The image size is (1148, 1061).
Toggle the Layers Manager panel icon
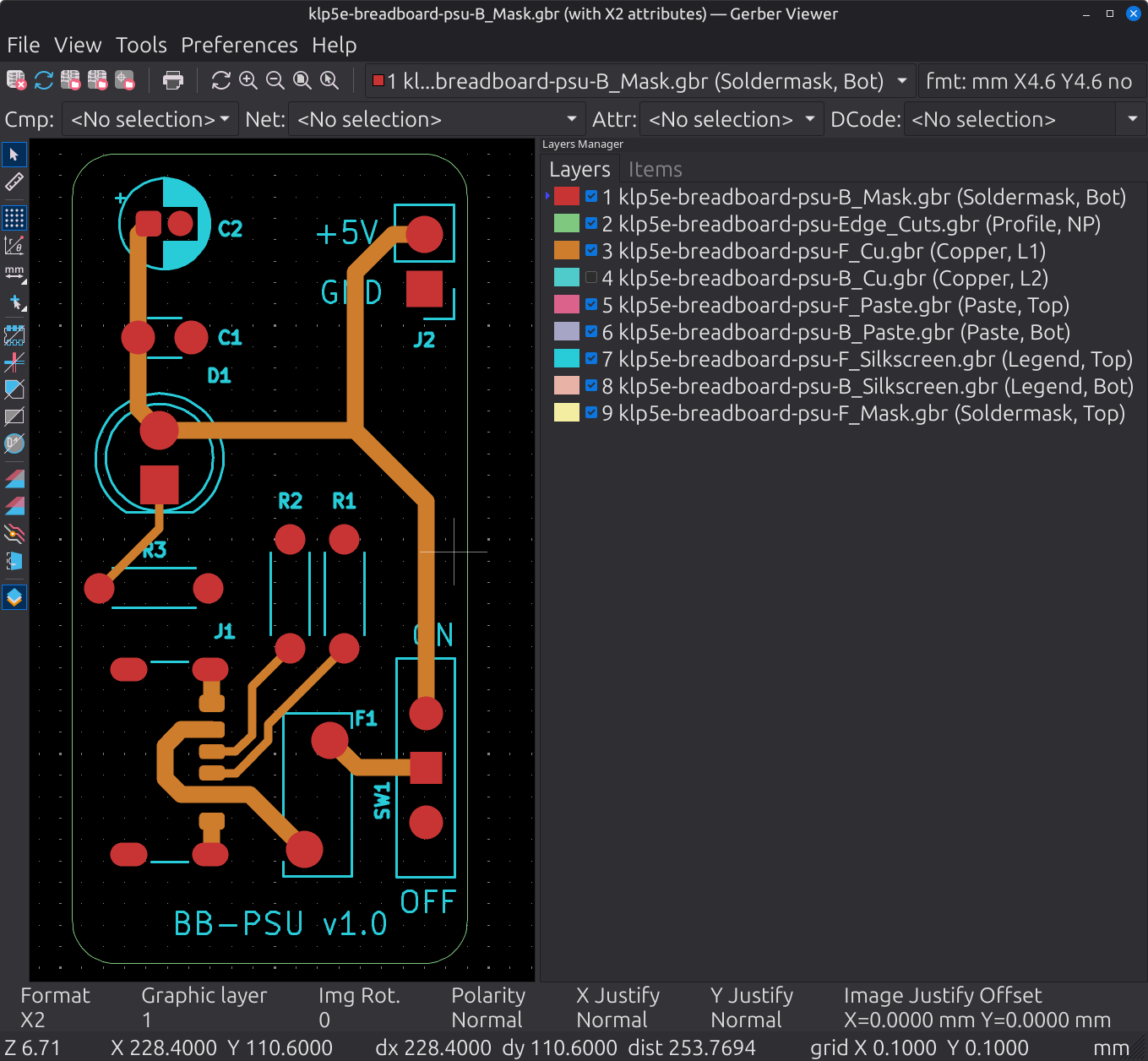[x=14, y=597]
